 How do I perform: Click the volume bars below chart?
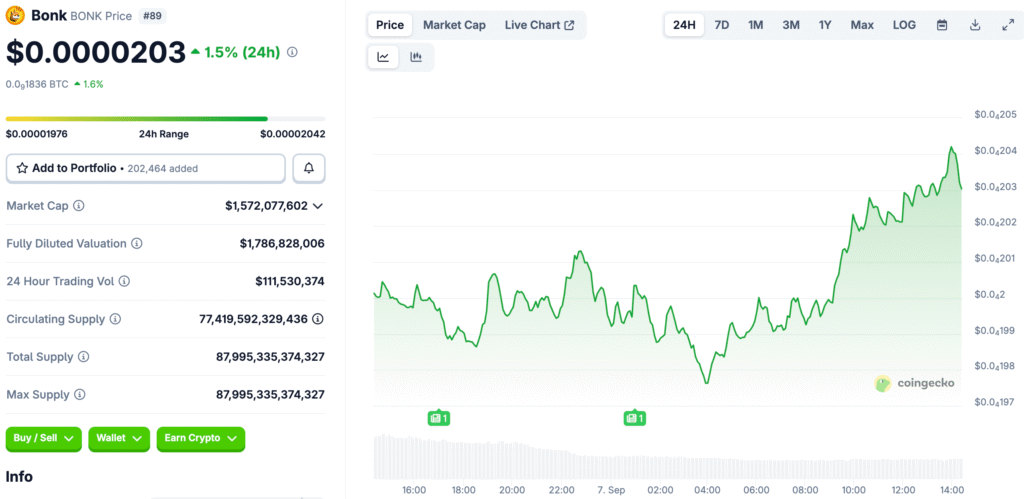[x=667, y=457]
